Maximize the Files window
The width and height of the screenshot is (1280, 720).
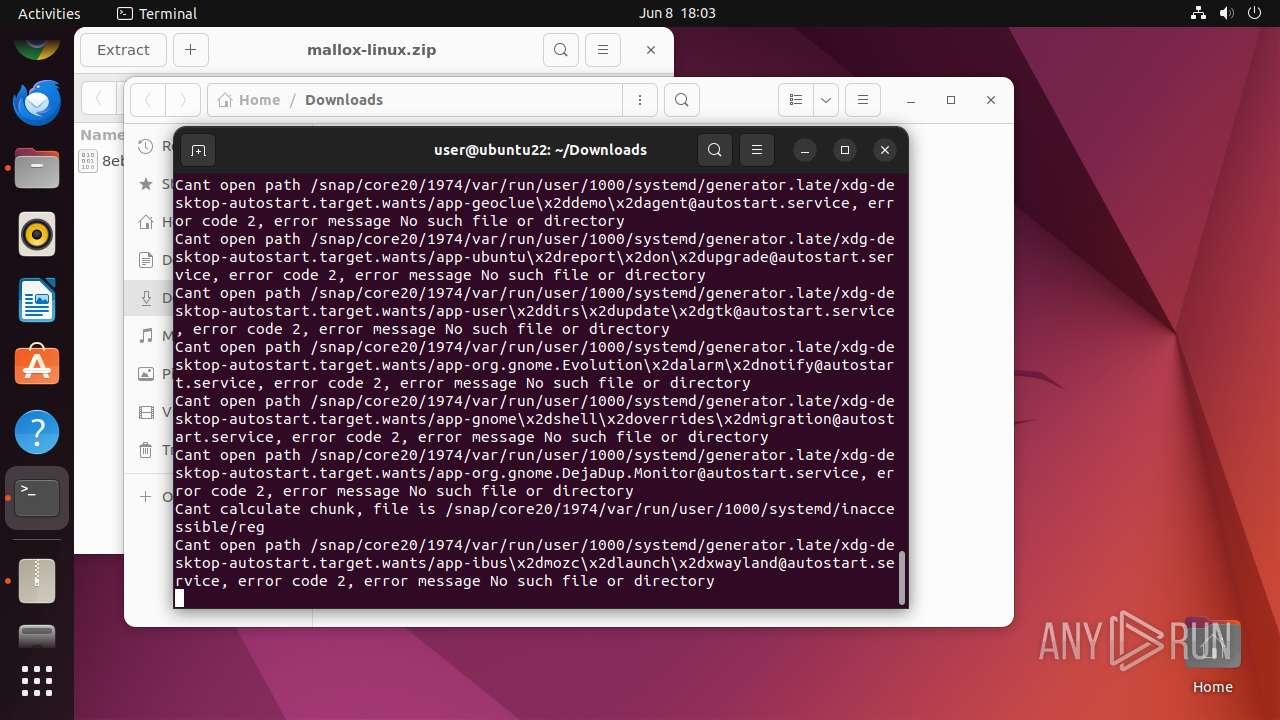951,100
